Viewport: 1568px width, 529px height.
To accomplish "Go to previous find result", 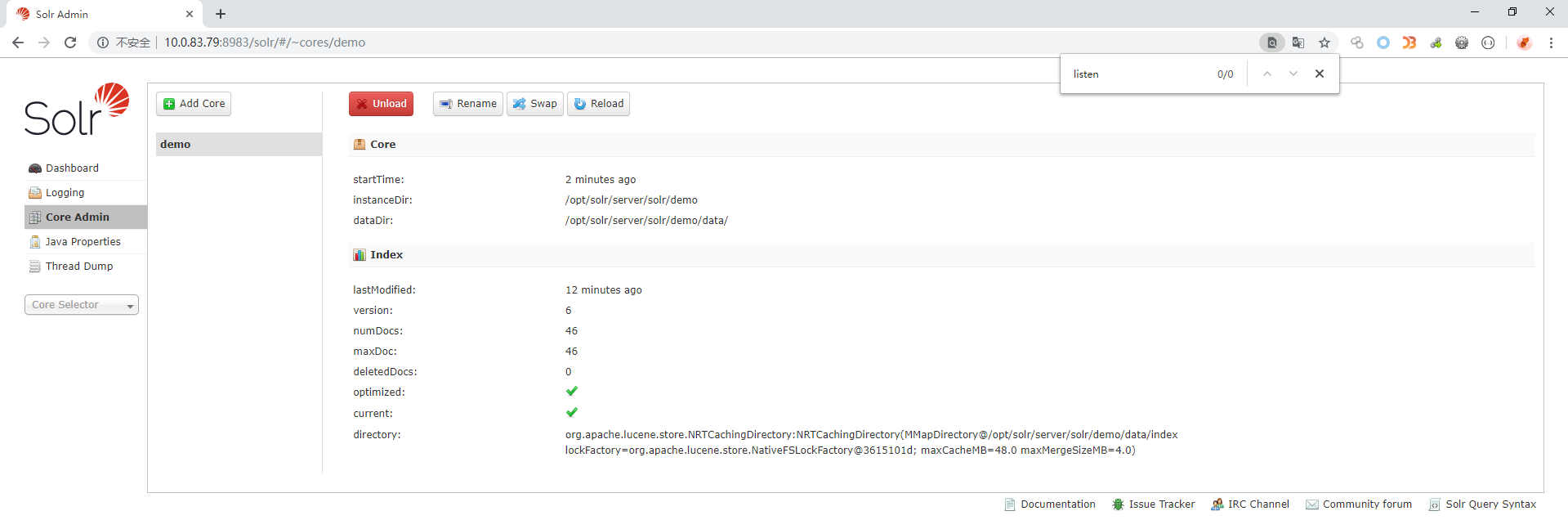I will [1267, 74].
